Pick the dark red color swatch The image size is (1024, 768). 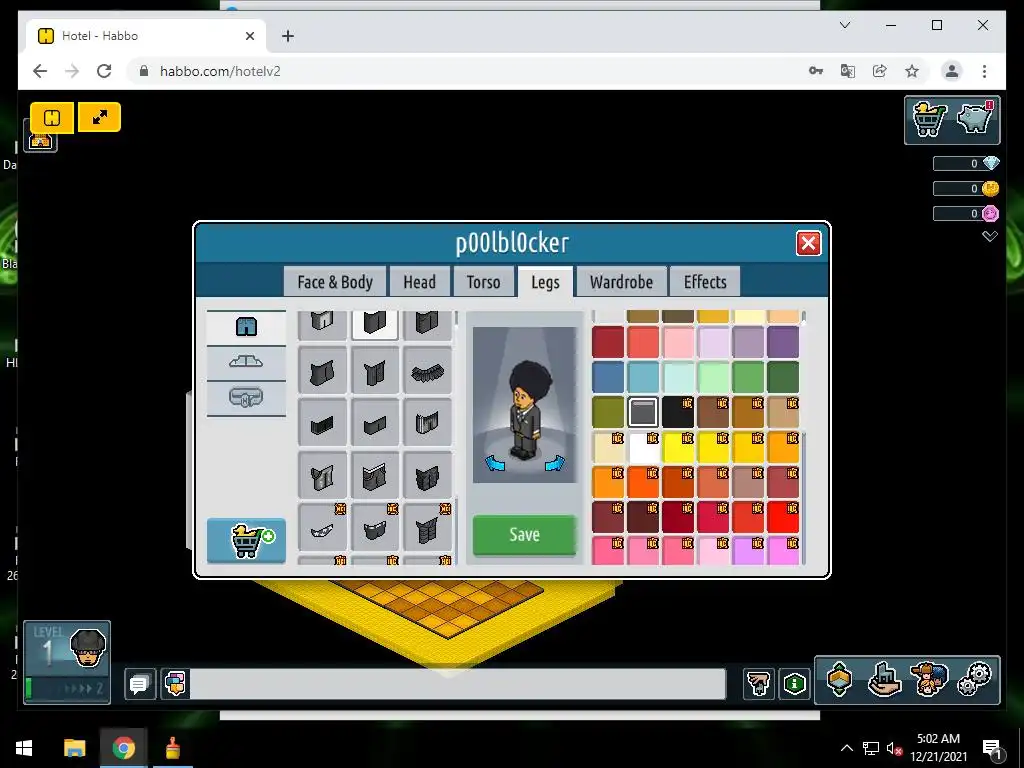click(x=608, y=342)
